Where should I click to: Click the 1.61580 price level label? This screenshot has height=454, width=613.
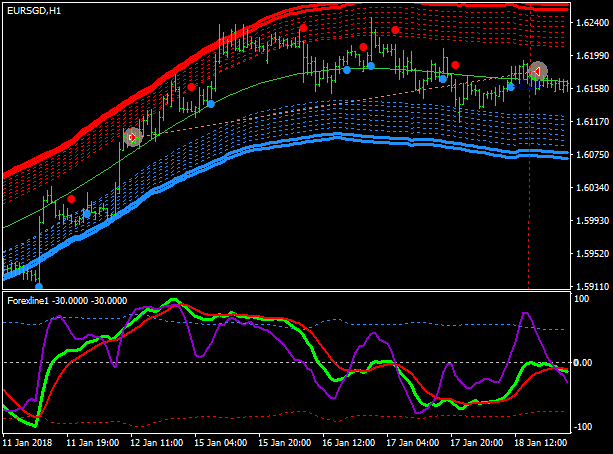click(593, 89)
